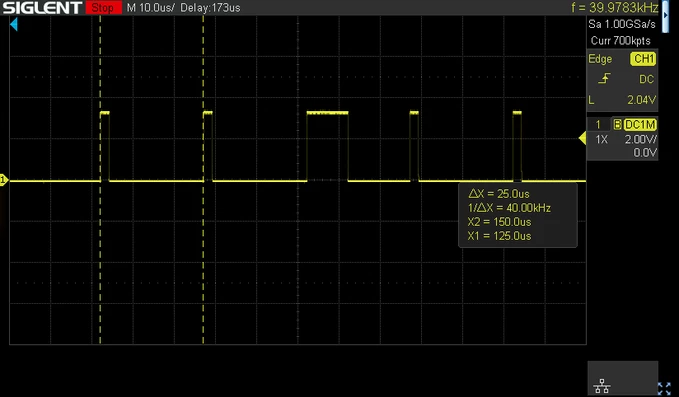The height and width of the screenshot is (397, 679).
Task: Click the Sa 1.00GSa/s sample rate
Action: (x=622, y=24)
